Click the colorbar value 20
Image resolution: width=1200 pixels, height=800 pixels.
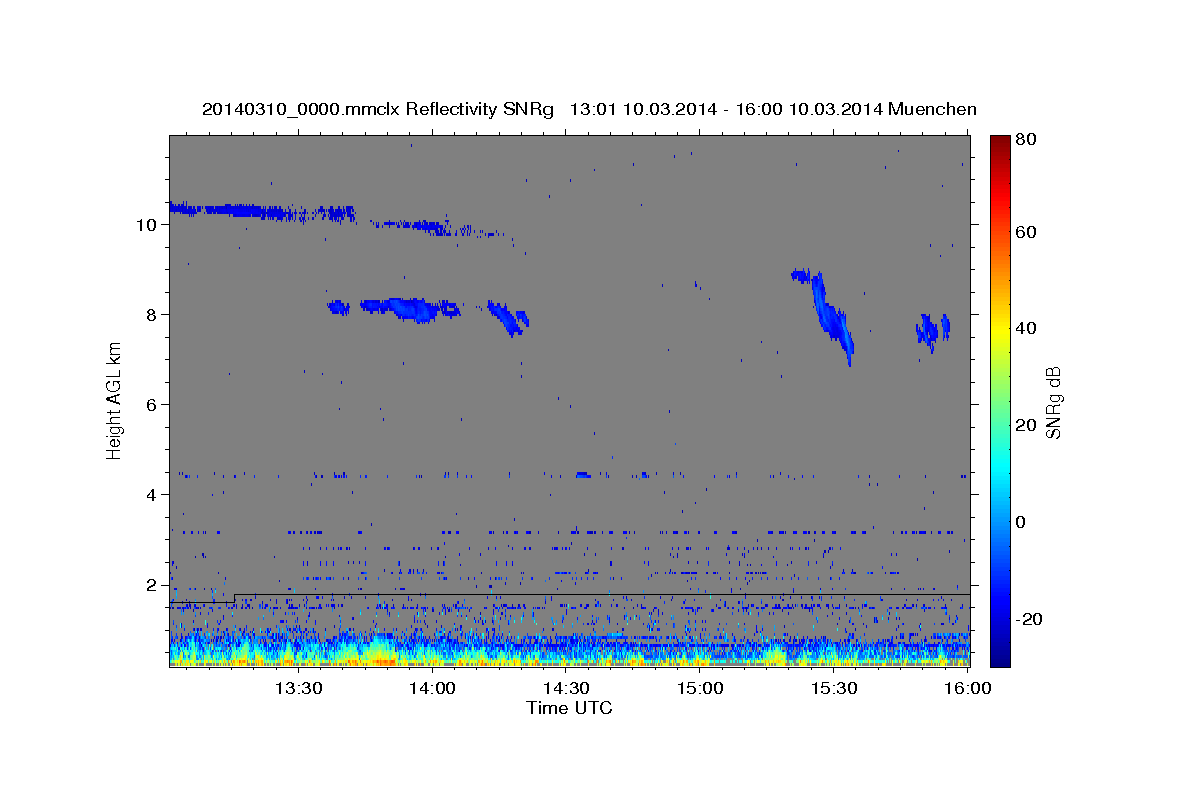(x=1028, y=425)
